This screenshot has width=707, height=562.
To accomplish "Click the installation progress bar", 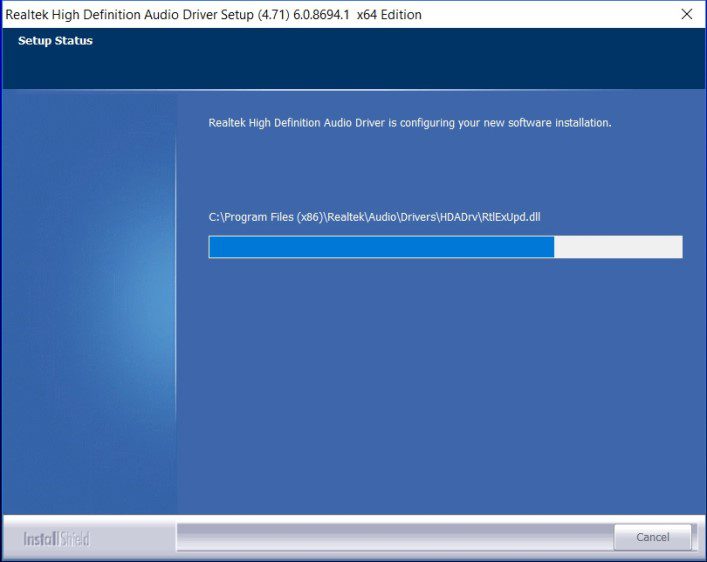I will [445, 247].
